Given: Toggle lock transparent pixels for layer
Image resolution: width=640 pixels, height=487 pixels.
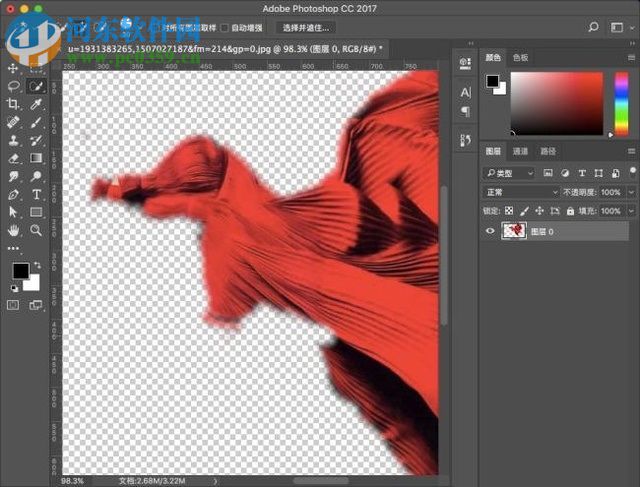Looking at the screenshot, I should 509,211.
